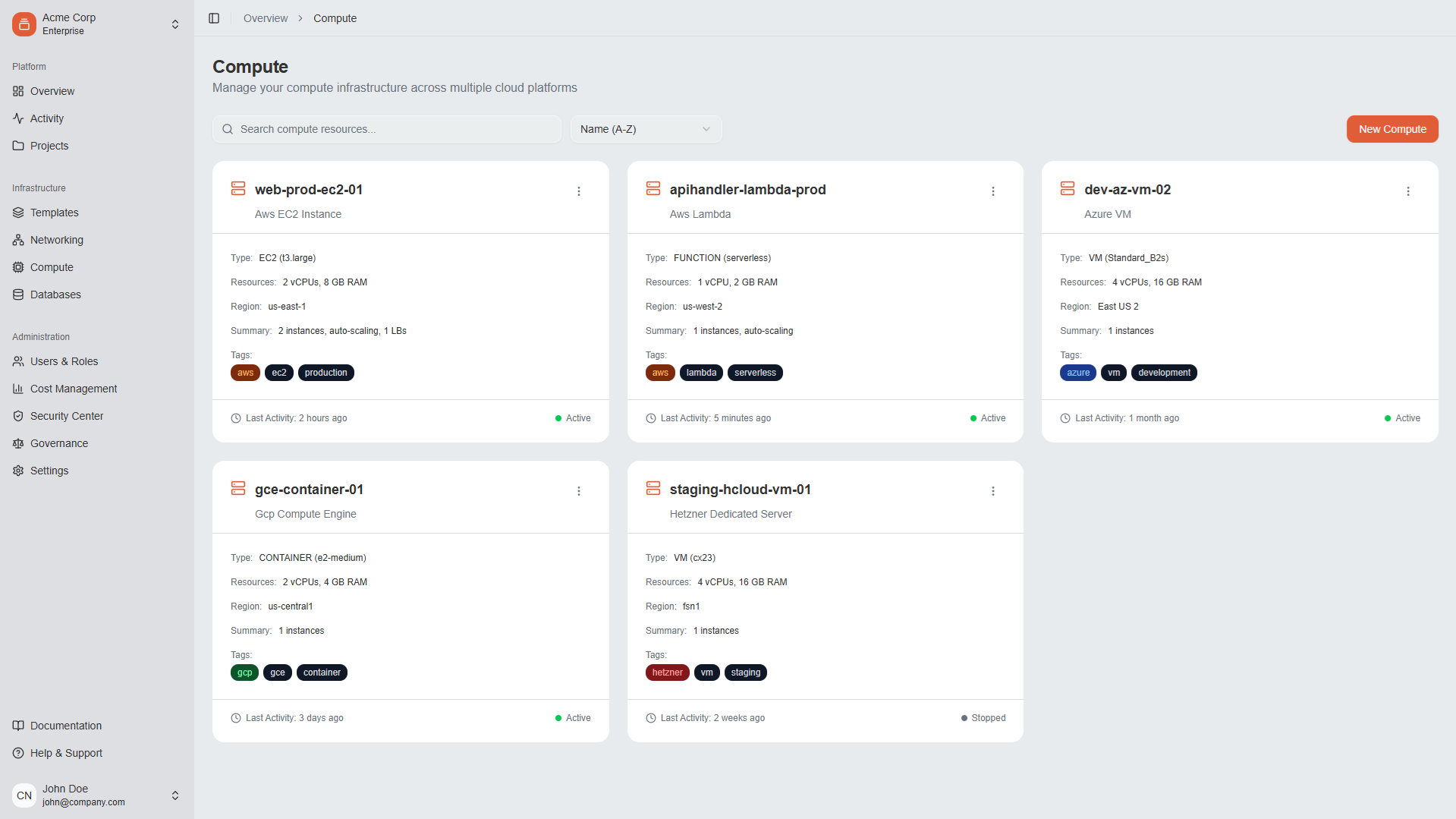The width and height of the screenshot is (1456, 819).
Task: Switch to the Overview breadcrumb
Action: pyautogui.click(x=265, y=17)
